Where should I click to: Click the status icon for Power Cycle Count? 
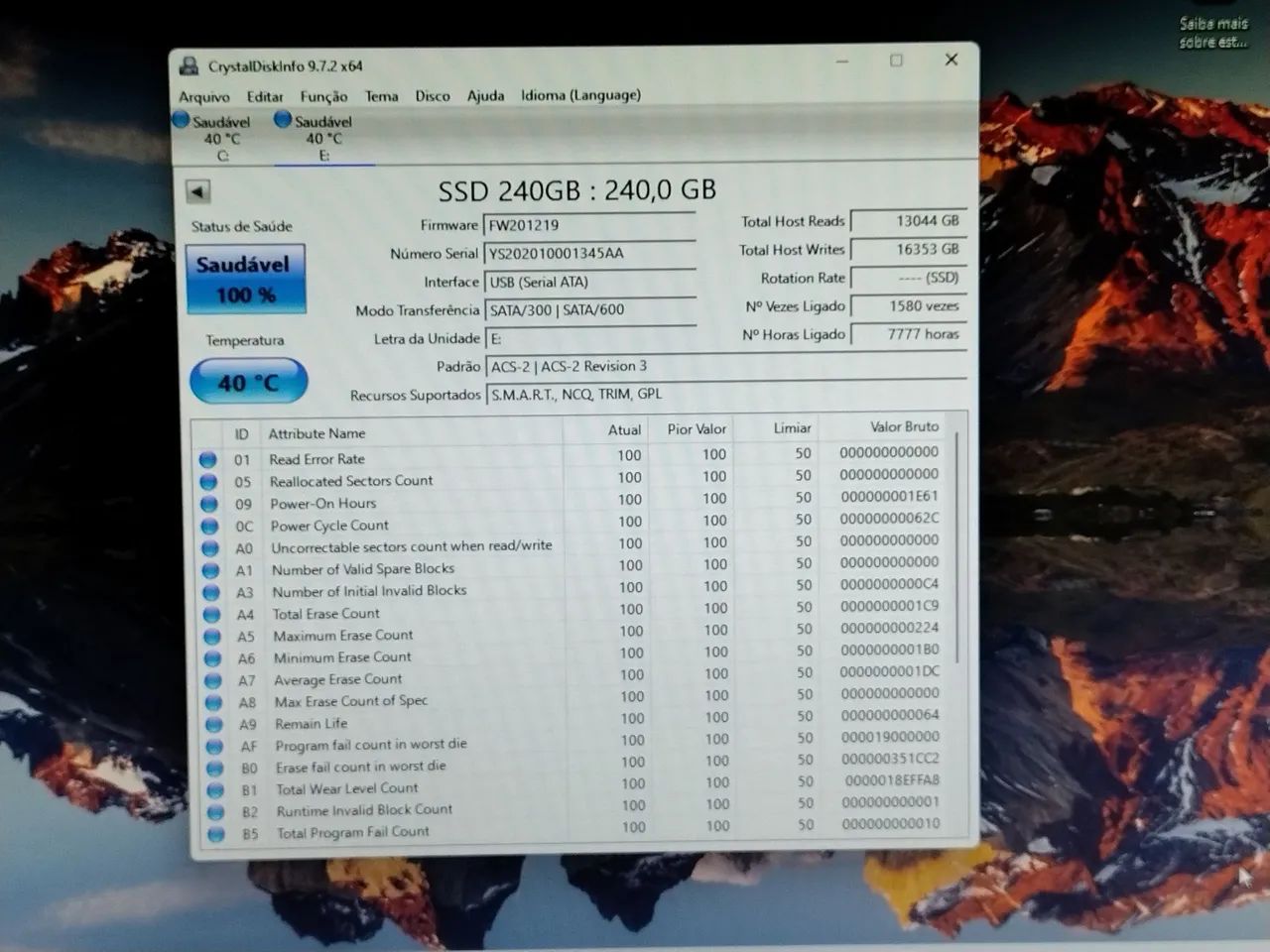(209, 527)
